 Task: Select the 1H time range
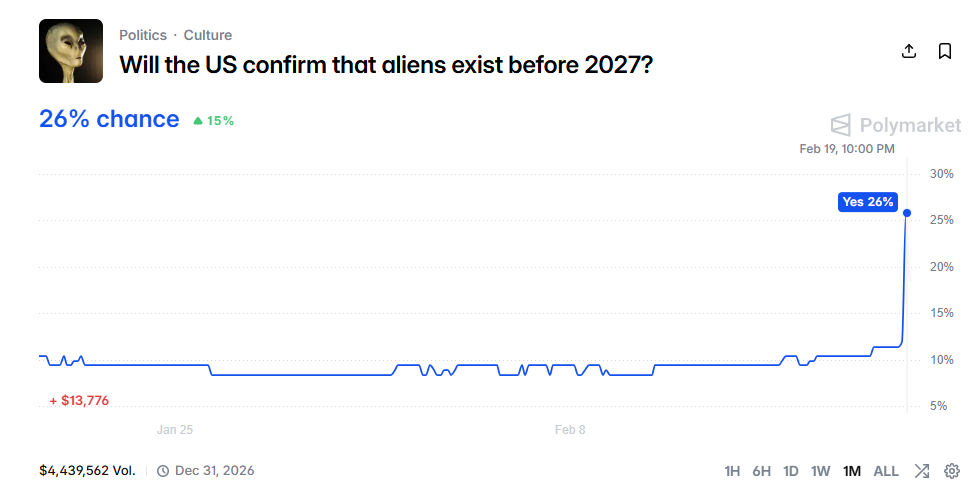(x=732, y=471)
